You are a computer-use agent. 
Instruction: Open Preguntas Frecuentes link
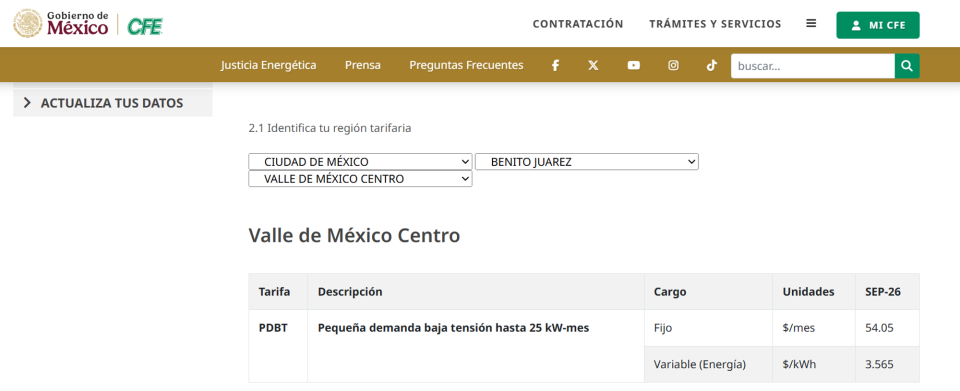pyautogui.click(x=467, y=65)
